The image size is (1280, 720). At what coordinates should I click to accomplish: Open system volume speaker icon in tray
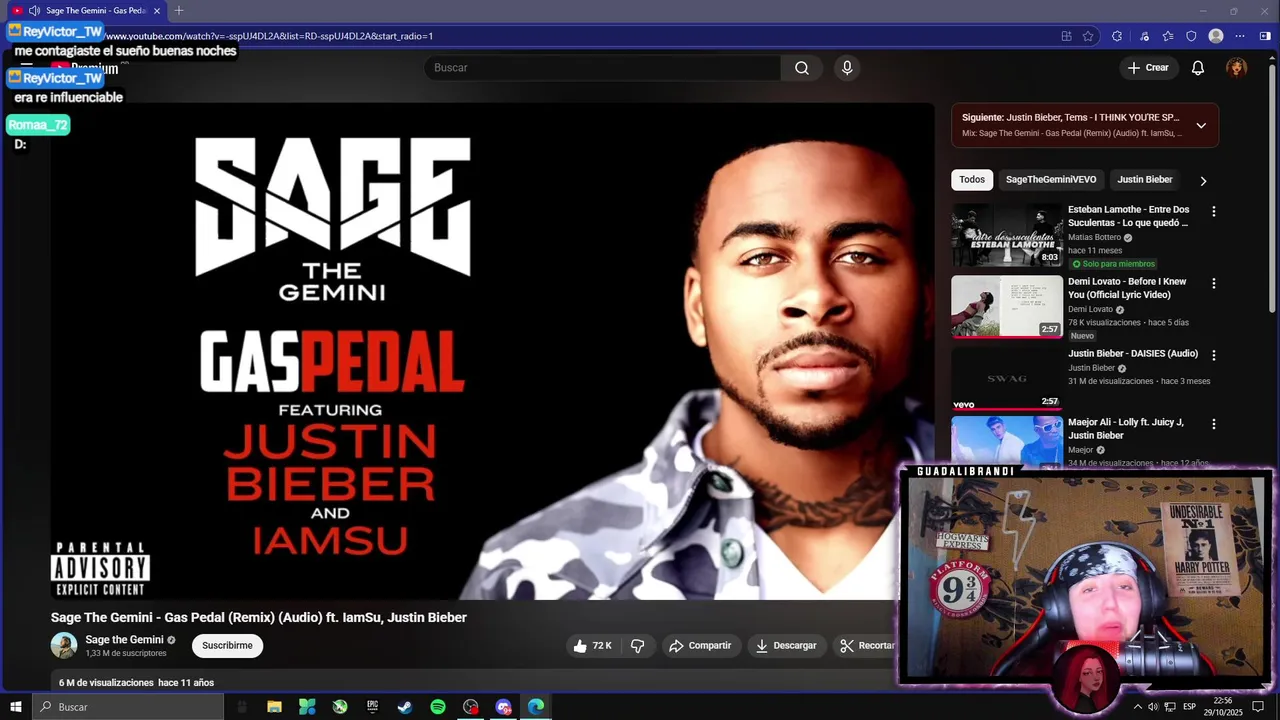1153,707
